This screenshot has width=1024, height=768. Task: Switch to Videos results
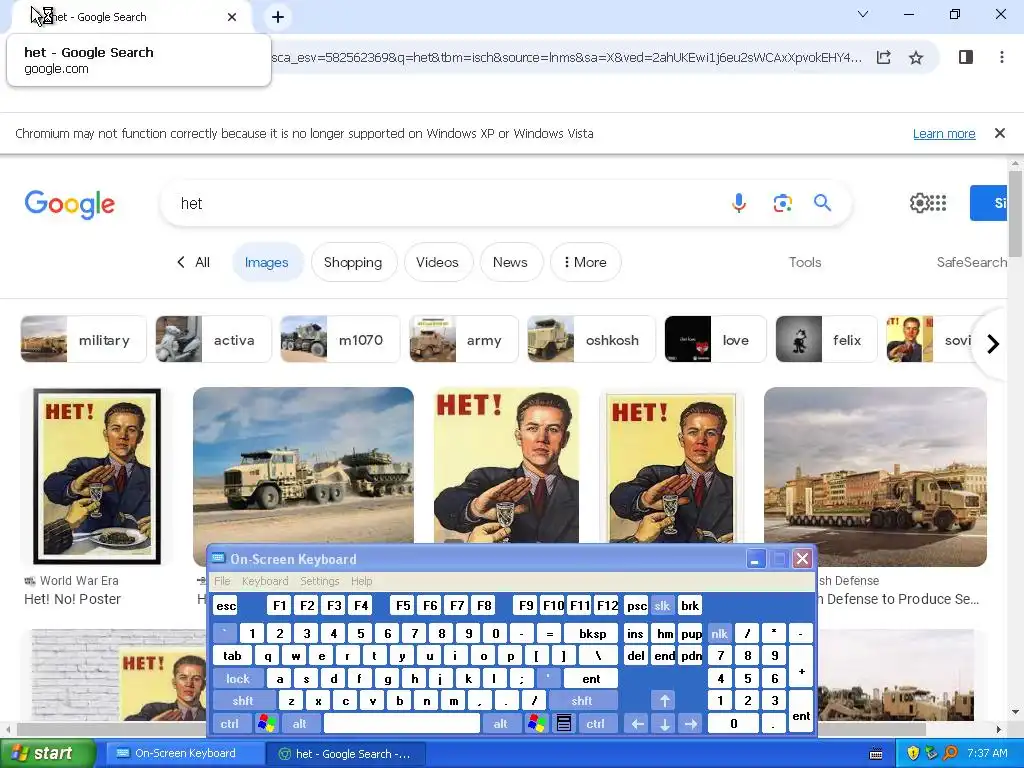pos(437,262)
